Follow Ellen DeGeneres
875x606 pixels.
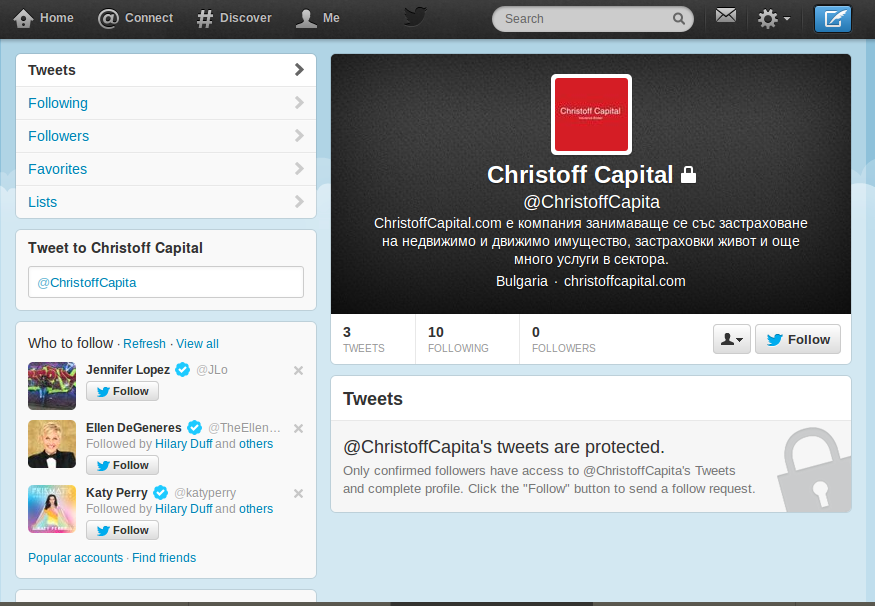pos(122,465)
